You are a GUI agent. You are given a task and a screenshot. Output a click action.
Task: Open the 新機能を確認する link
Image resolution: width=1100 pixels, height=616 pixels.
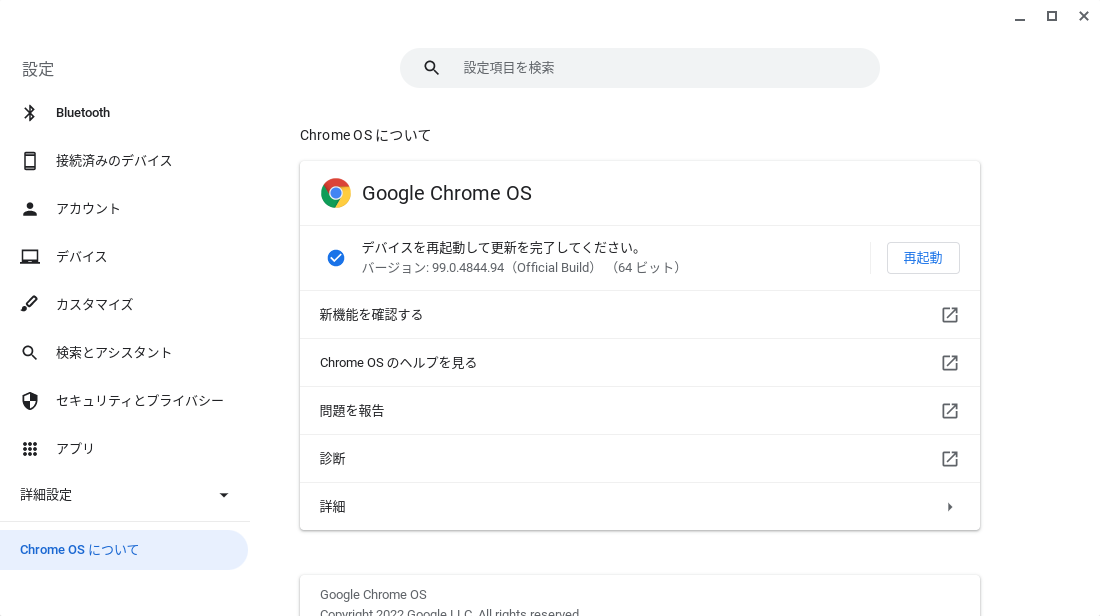[x=640, y=315]
